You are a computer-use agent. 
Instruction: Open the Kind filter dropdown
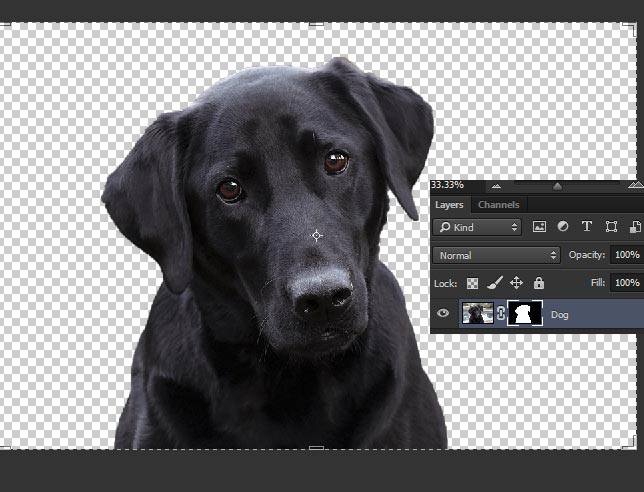tap(477, 227)
